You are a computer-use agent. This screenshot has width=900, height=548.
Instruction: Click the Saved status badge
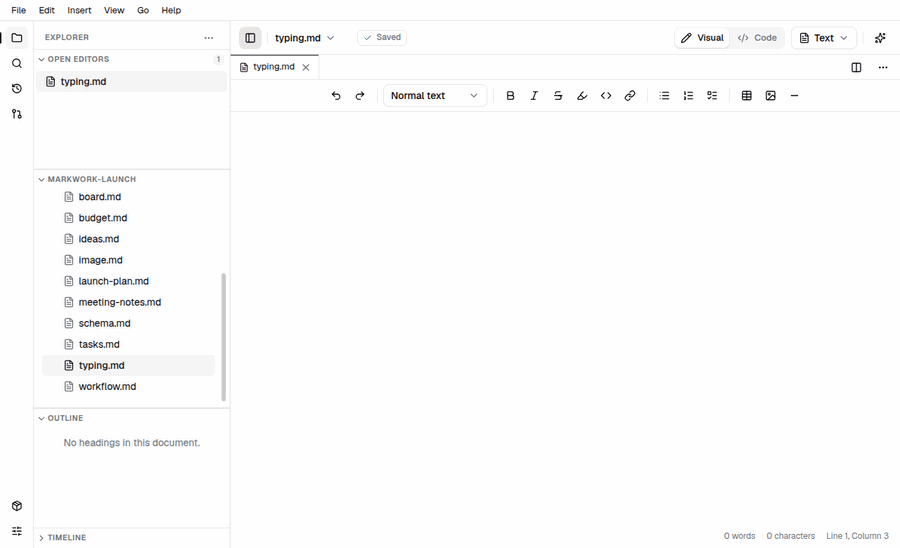pos(382,37)
